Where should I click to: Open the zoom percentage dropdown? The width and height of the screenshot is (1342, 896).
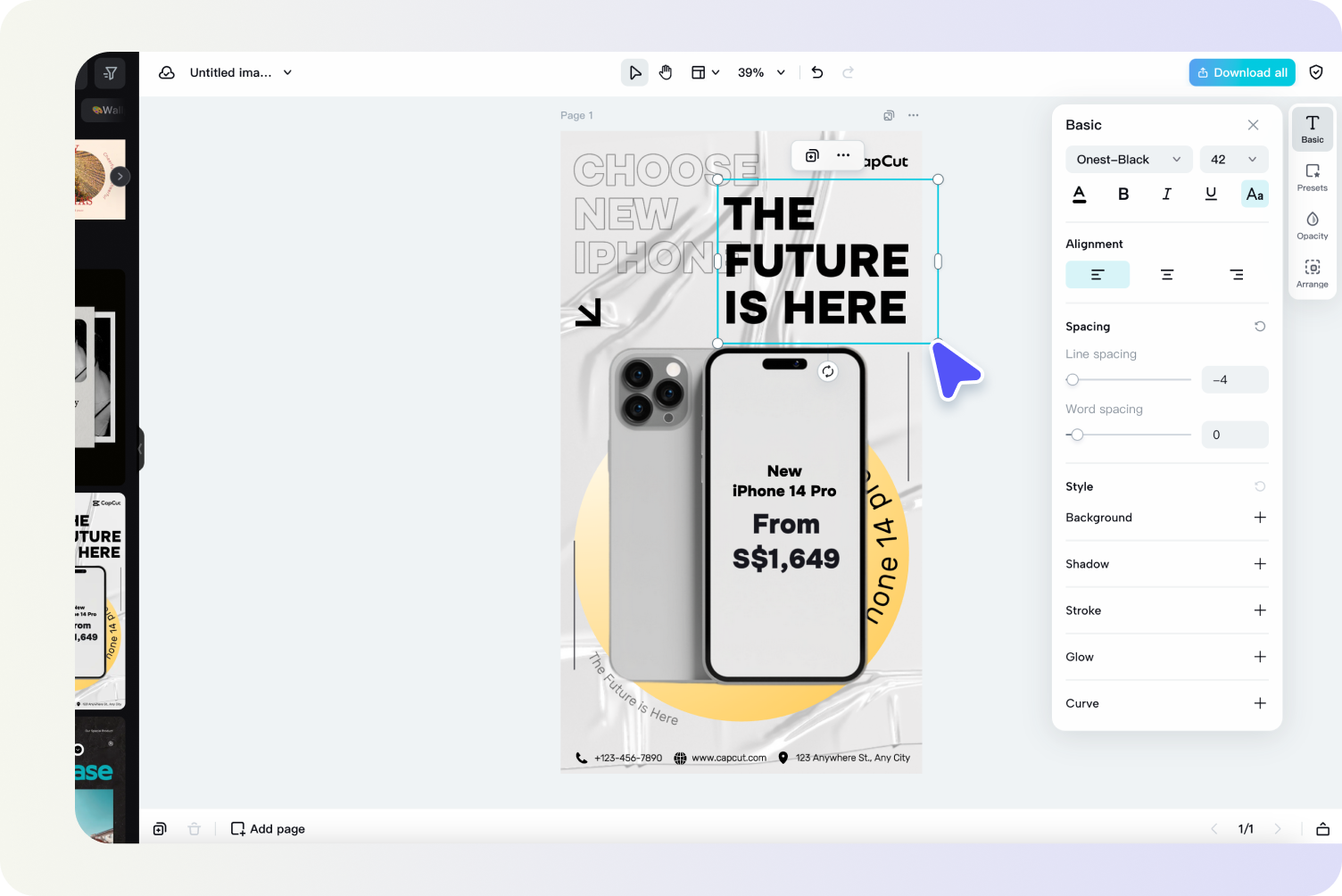click(761, 72)
